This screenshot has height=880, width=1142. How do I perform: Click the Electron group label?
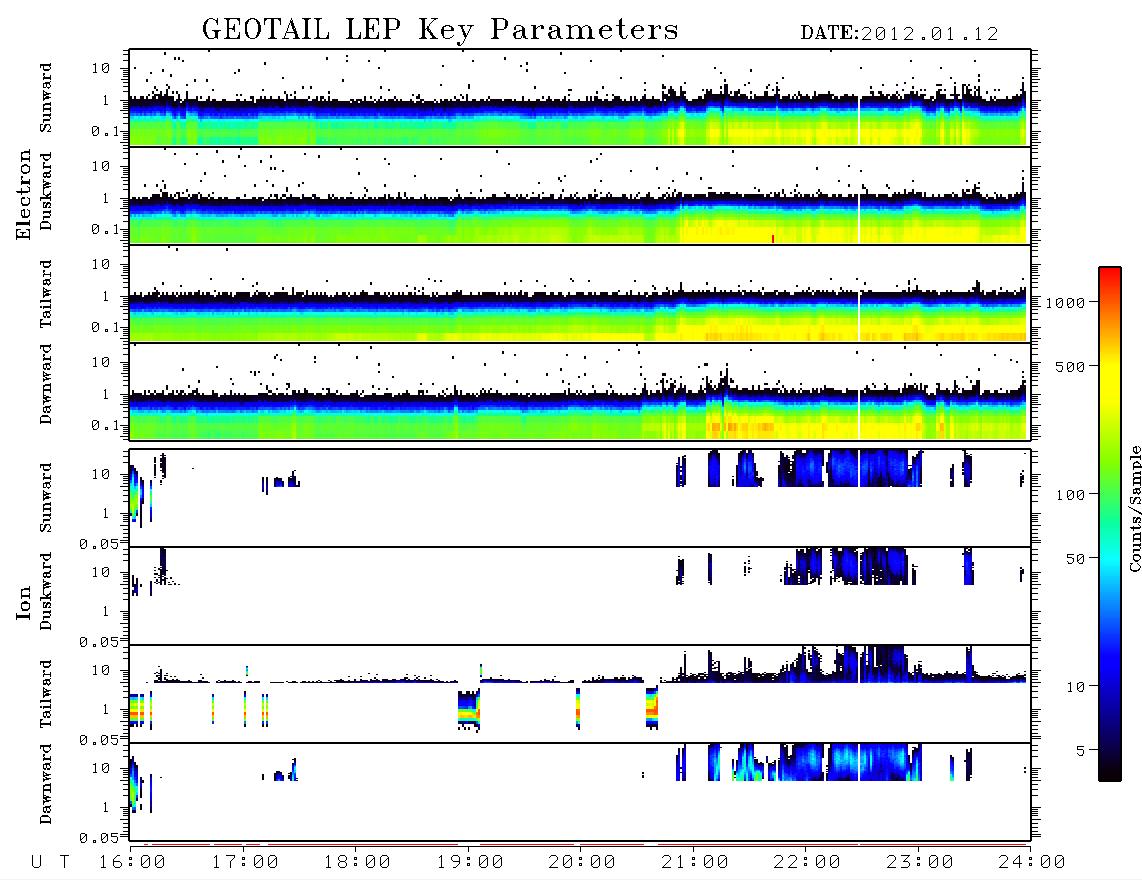24,194
